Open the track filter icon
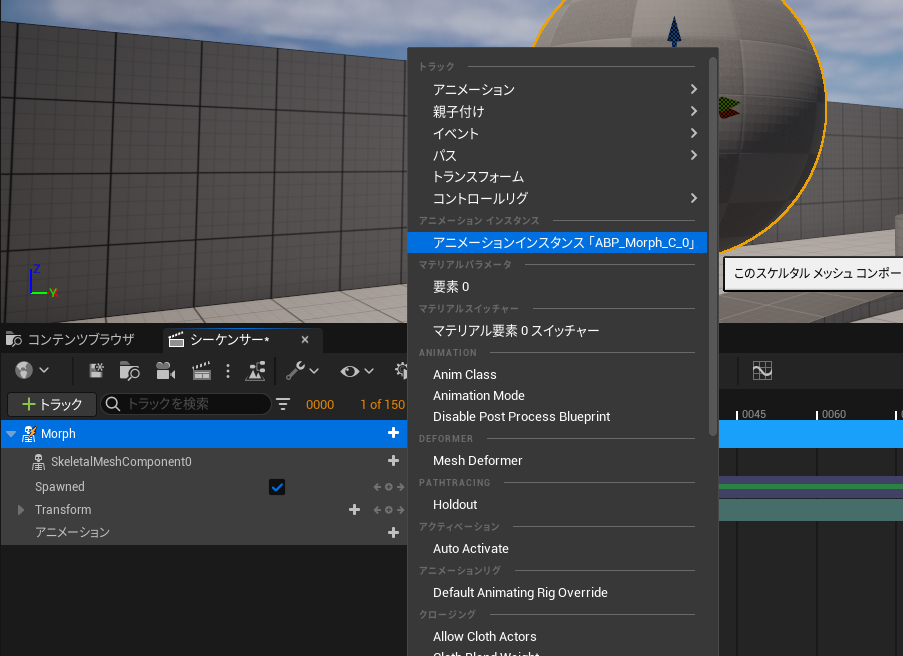This screenshot has height=656, width=903. coord(283,404)
